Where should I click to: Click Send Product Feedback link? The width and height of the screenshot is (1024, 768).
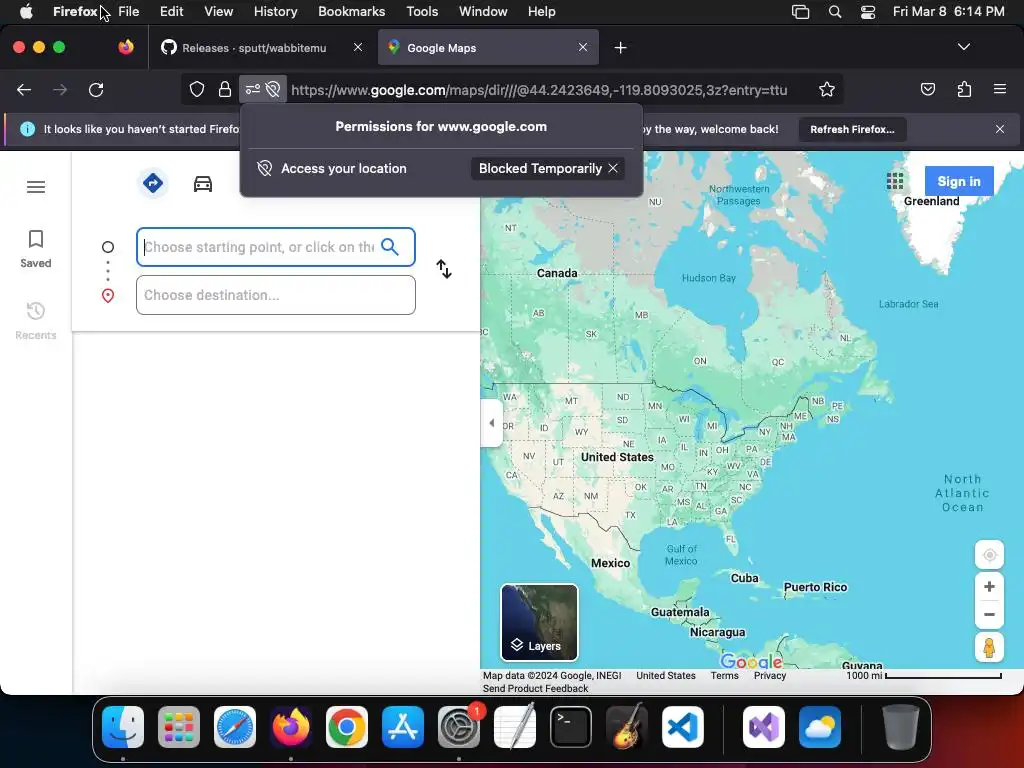coord(536,688)
